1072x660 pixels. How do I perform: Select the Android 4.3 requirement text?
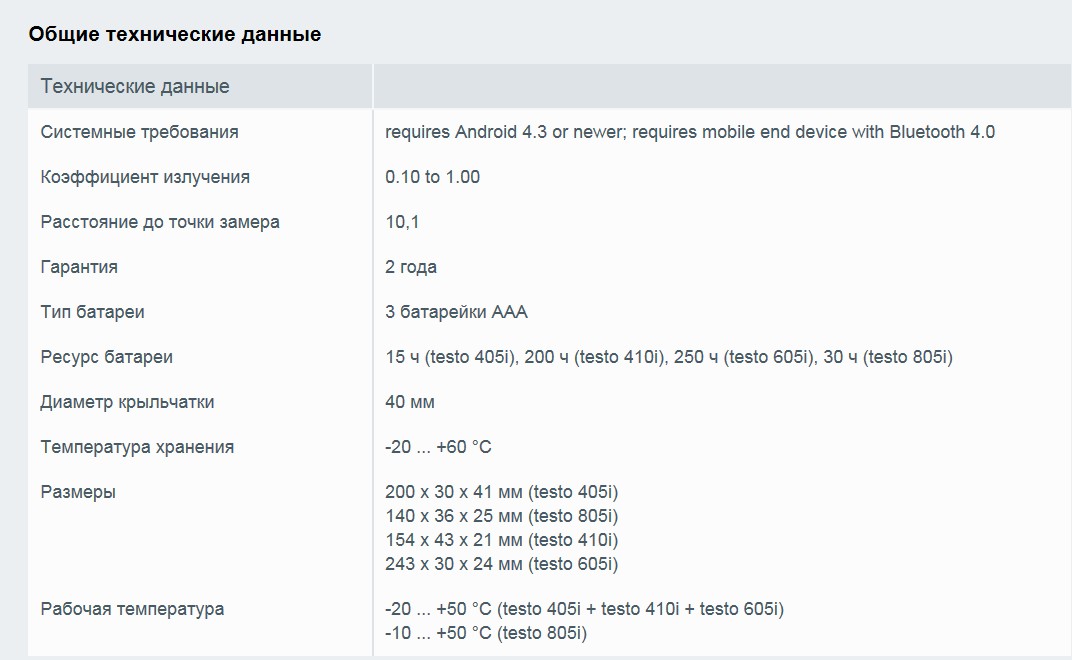click(690, 132)
